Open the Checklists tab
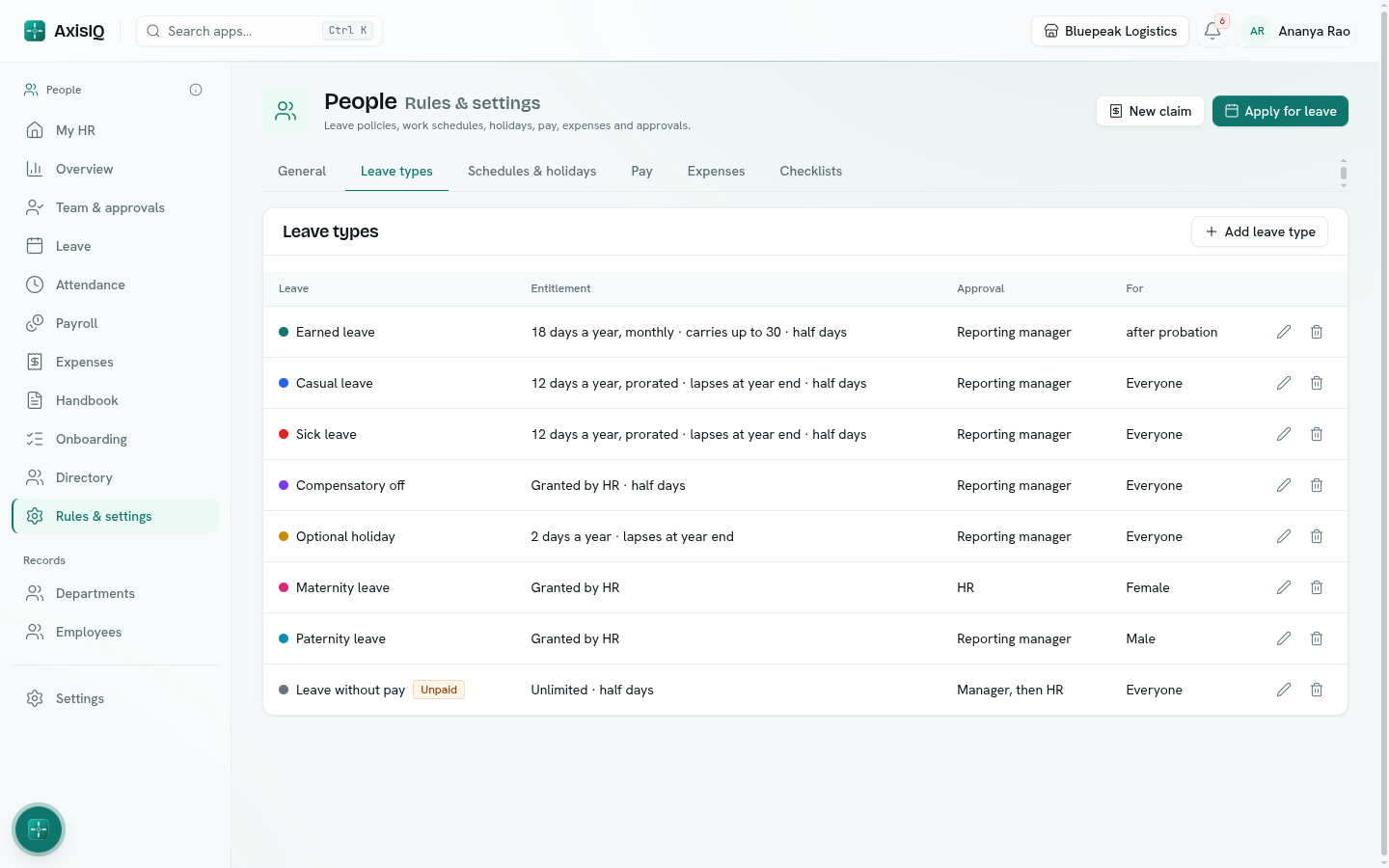This screenshot has width=1389, height=868. pyautogui.click(x=810, y=171)
